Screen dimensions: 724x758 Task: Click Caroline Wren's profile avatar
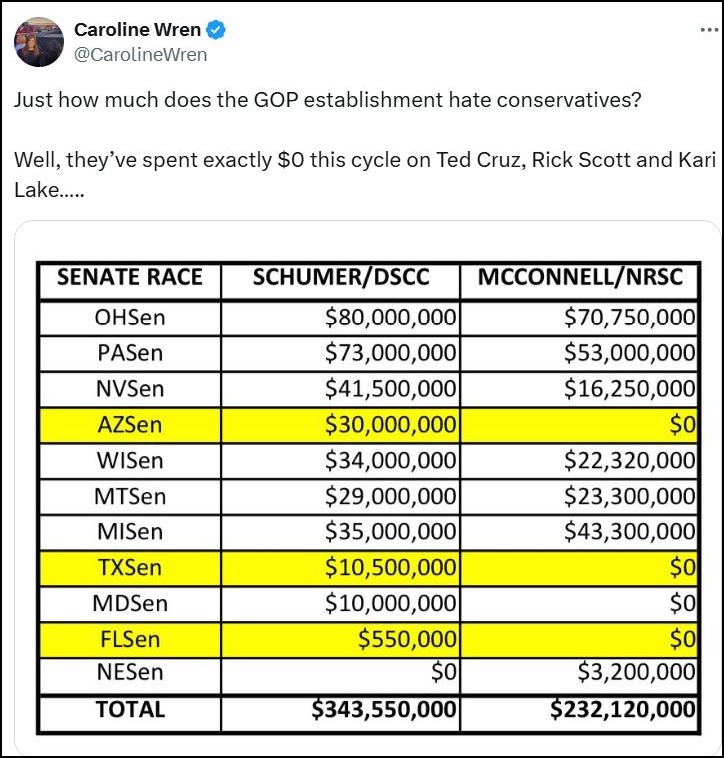coord(39,42)
